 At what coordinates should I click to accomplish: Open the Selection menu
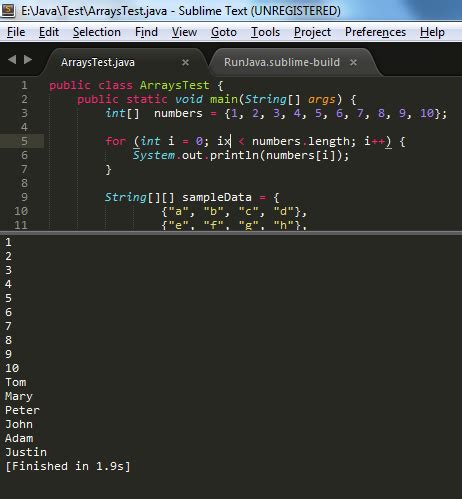(97, 32)
